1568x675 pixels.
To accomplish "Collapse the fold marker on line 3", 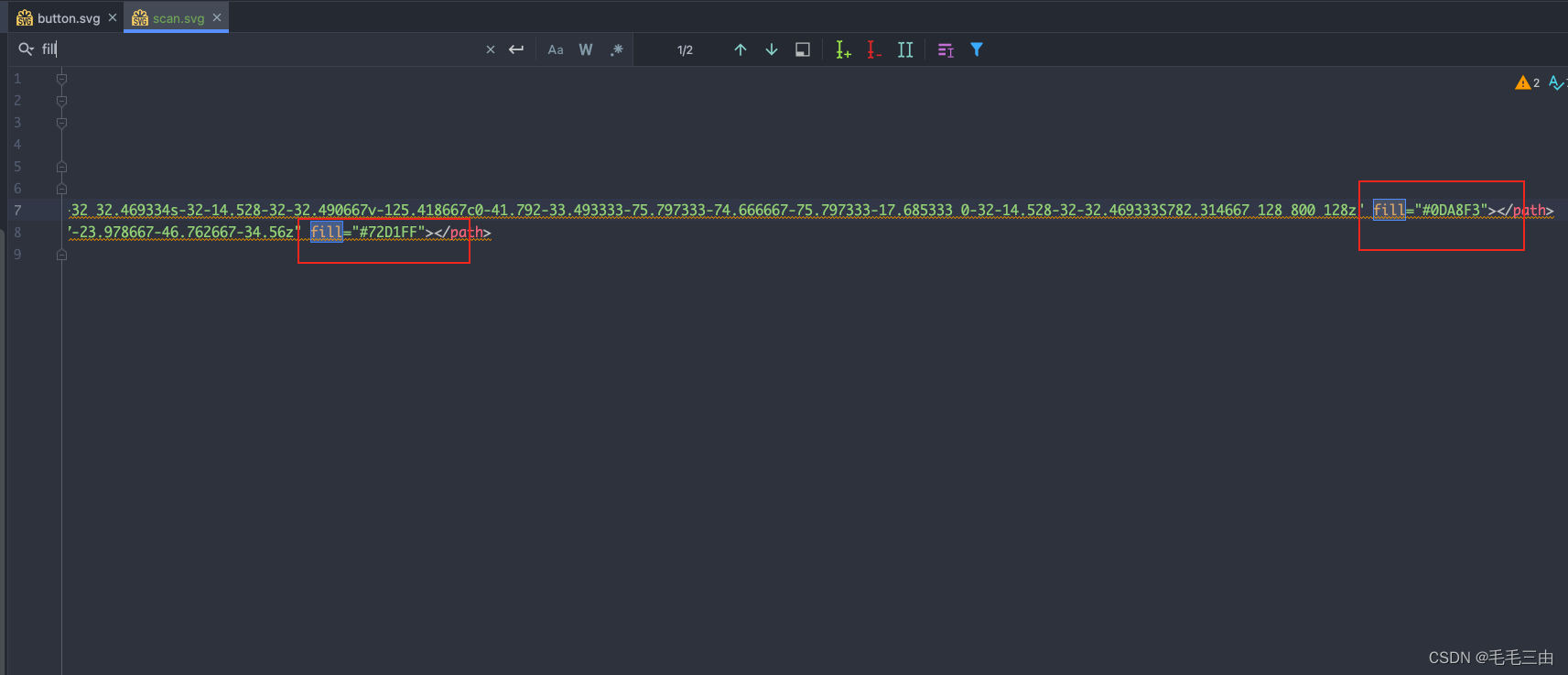I will click(61, 123).
